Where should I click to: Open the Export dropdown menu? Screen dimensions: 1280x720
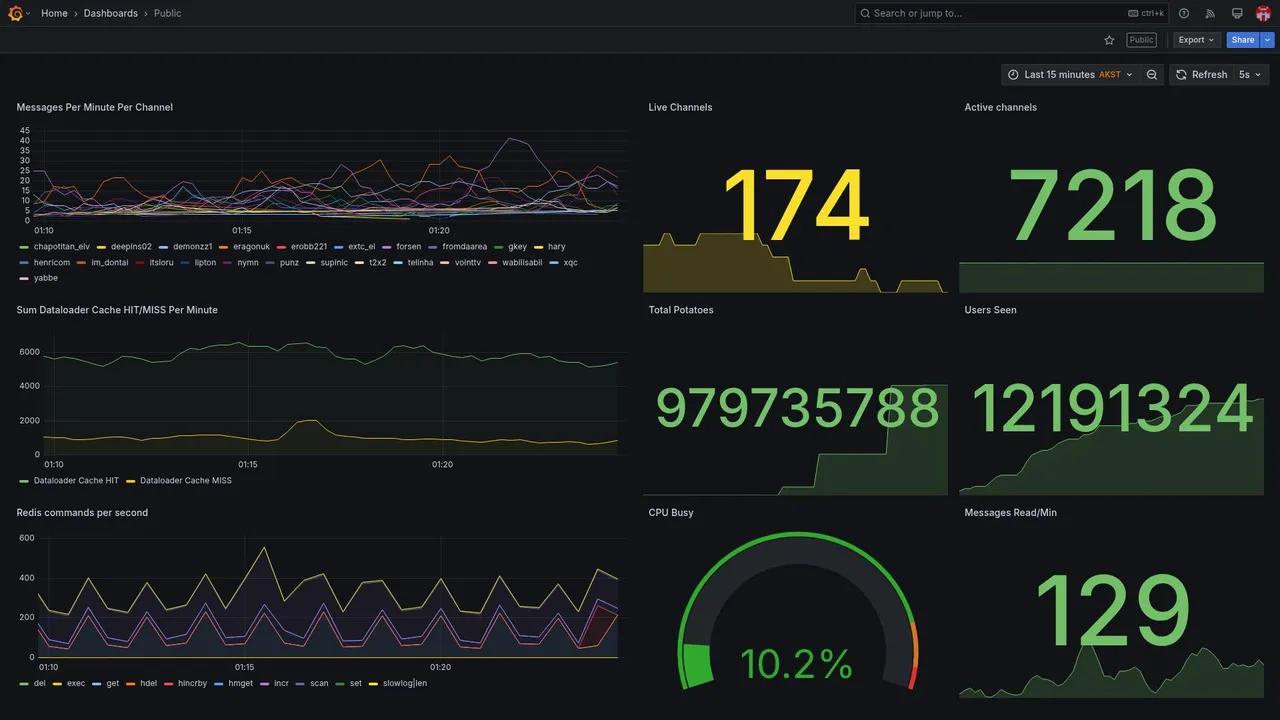click(1196, 40)
